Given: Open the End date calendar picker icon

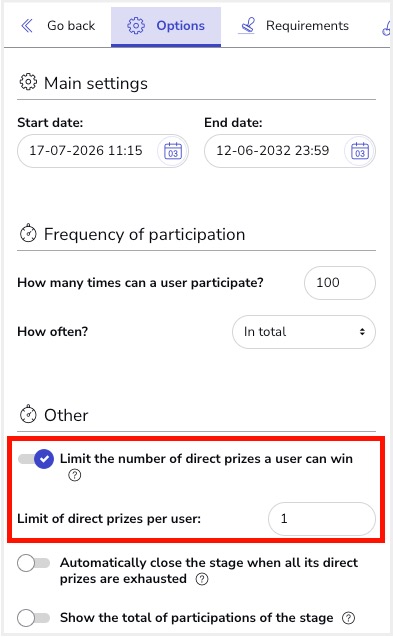Looking at the screenshot, I should 360,151.
